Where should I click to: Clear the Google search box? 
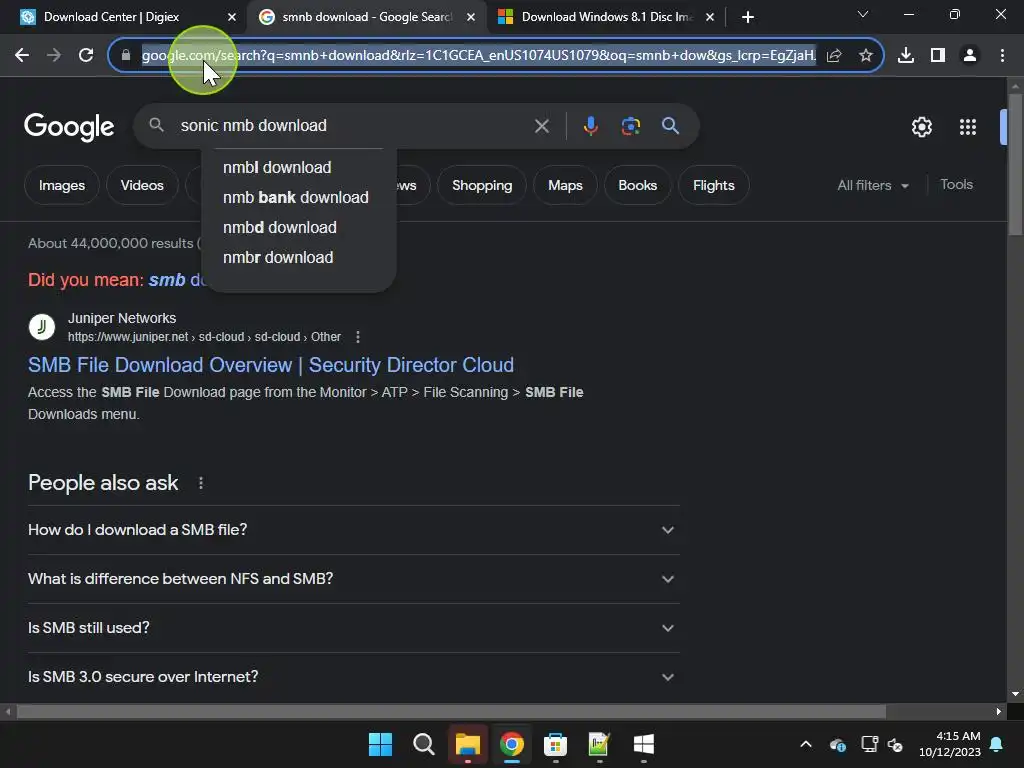pos(542,125)
